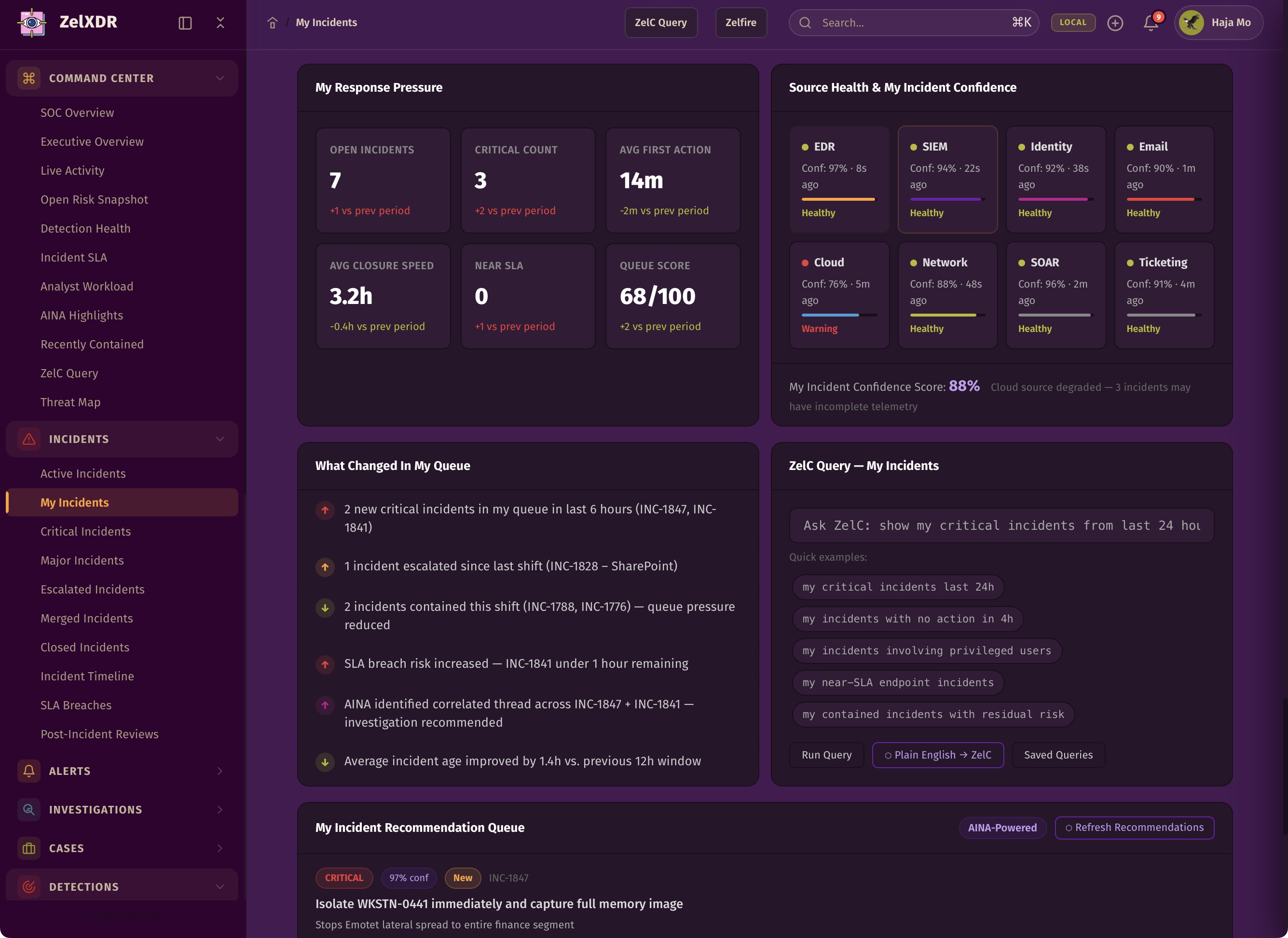Click the ZelXDR eye logo icon
This screenshot has width=1288, height=938.
click(32, 23)
